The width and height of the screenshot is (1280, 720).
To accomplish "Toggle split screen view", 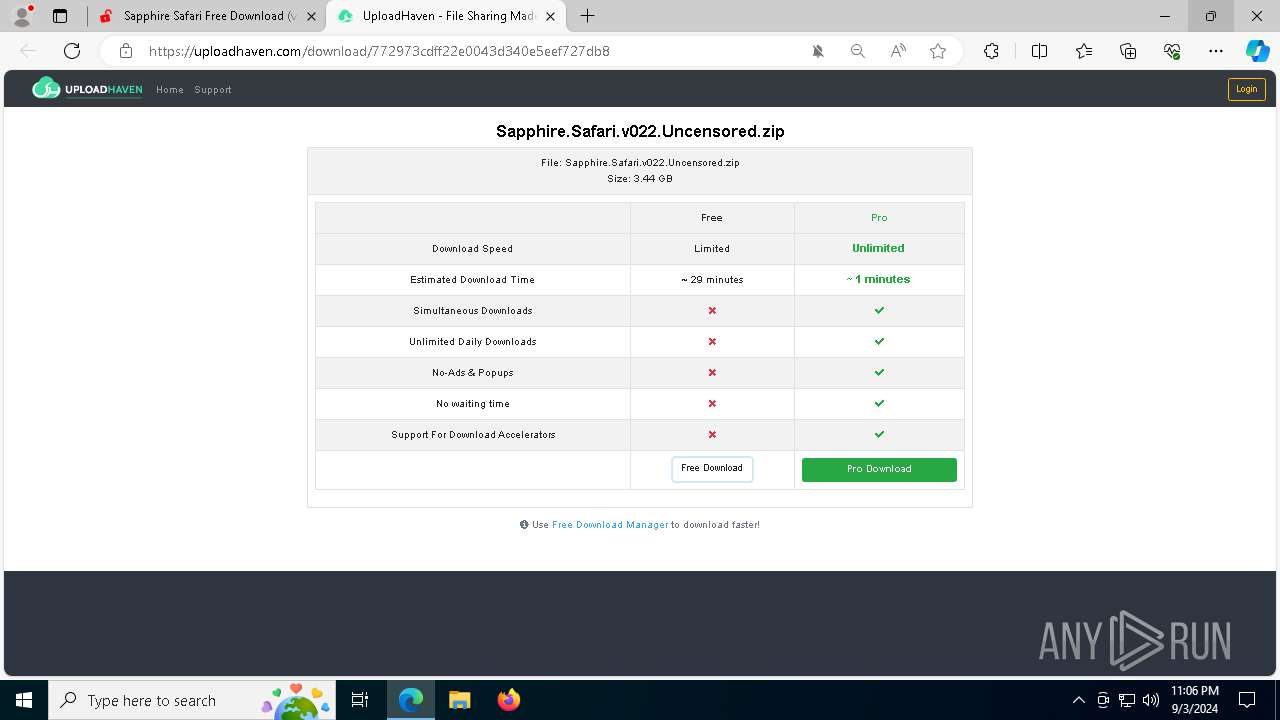I will tap(1039, 51).
